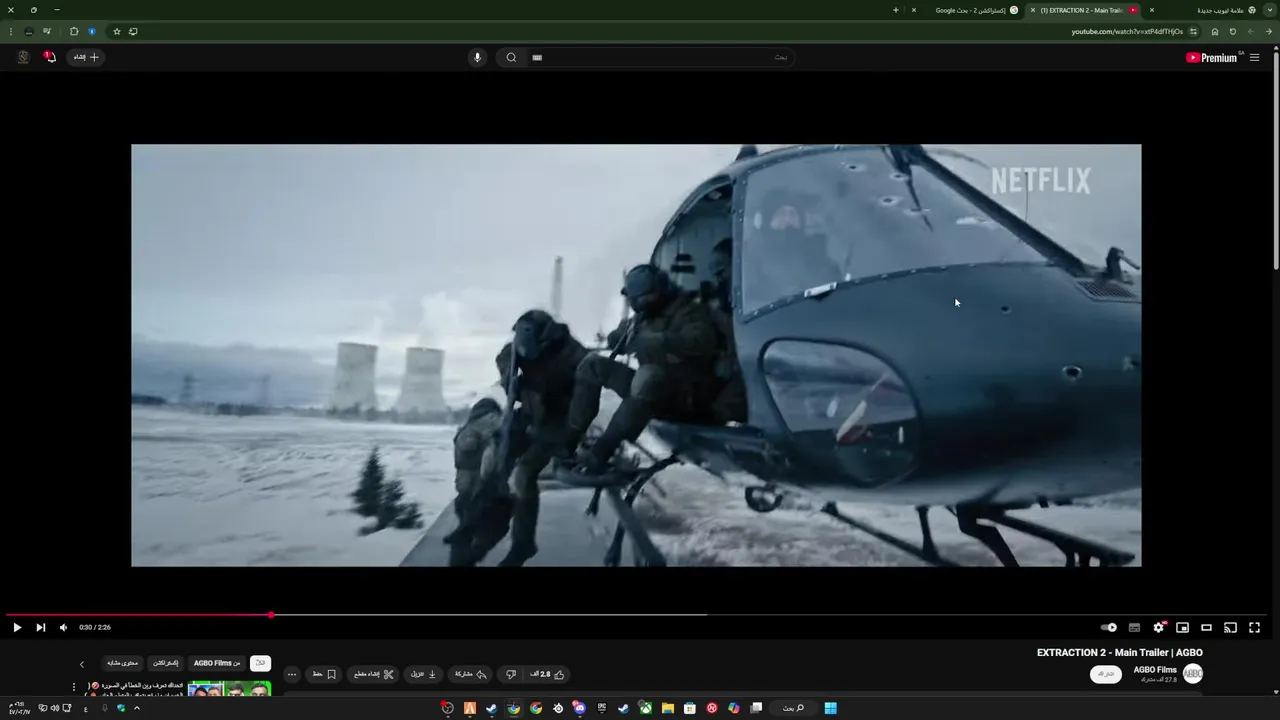
Task: Open Xbox app from taskbar
Action: [646, 708]
